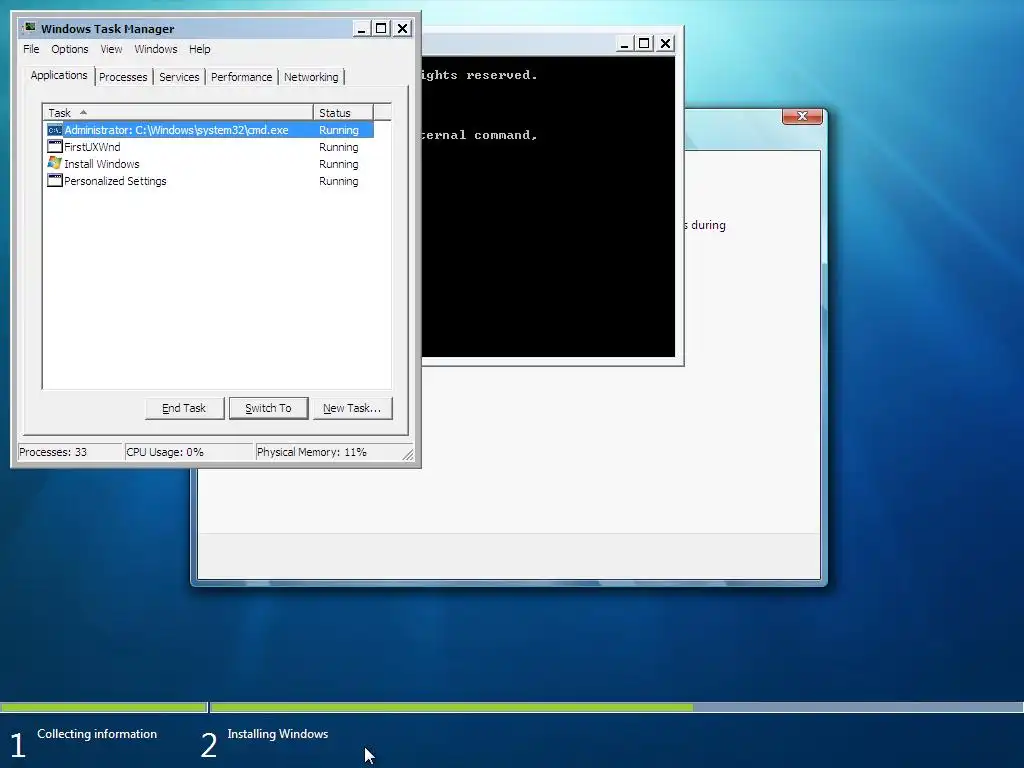This screenshot has width=1024, height=768.
Task: Minimize the Task Manager window
Action: point(362,29)
